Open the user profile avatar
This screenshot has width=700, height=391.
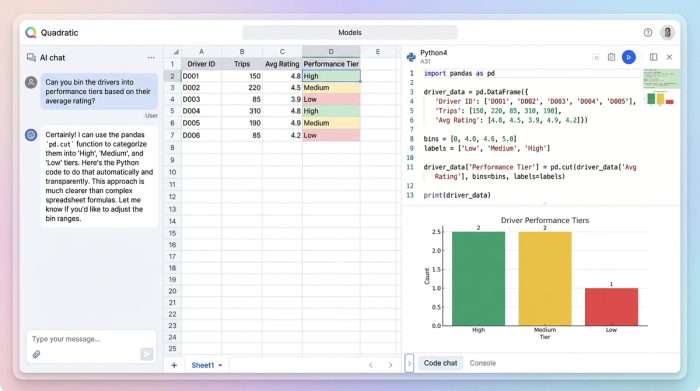(667, 33)
